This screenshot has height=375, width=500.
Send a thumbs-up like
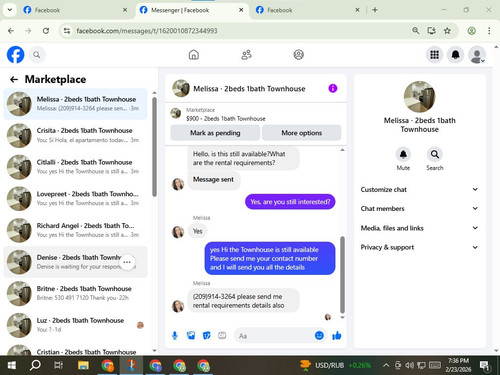337,335
